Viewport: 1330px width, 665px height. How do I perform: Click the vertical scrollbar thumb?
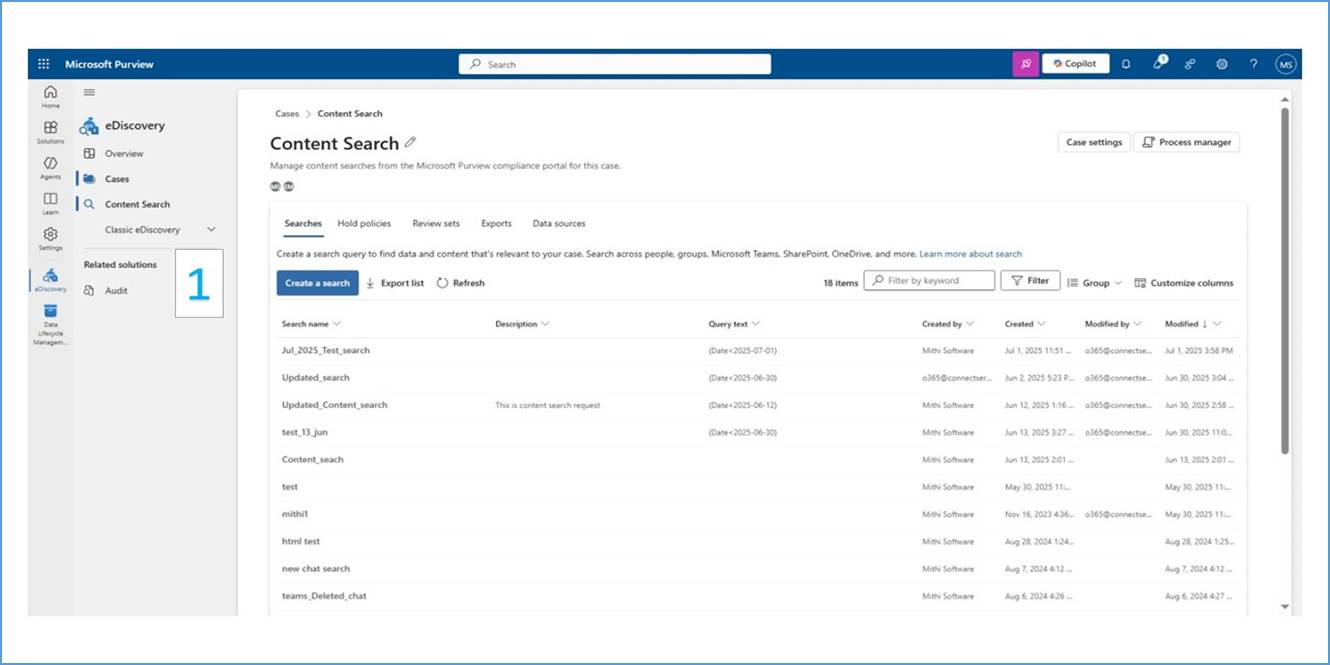click(1285, 280)
